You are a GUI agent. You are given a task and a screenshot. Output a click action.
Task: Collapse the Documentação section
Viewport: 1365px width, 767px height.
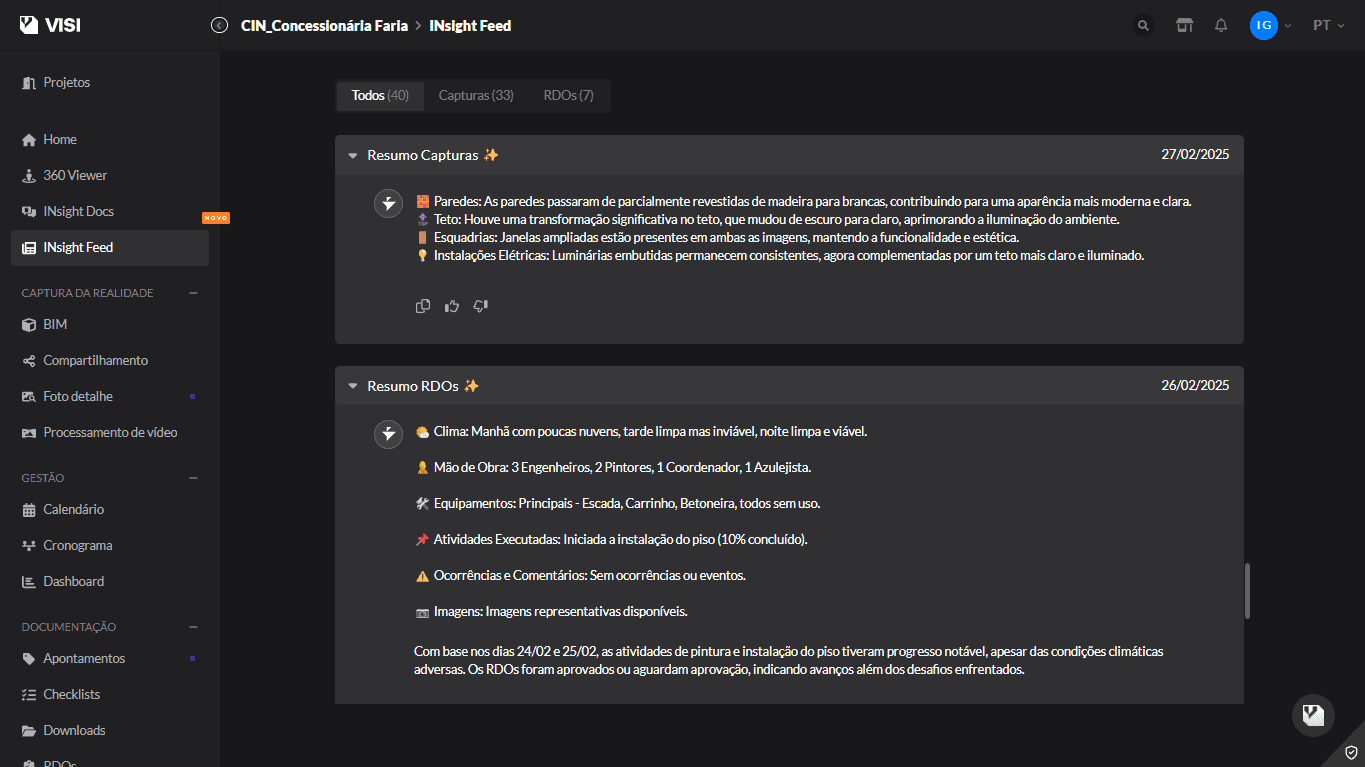tap(194, 627)
